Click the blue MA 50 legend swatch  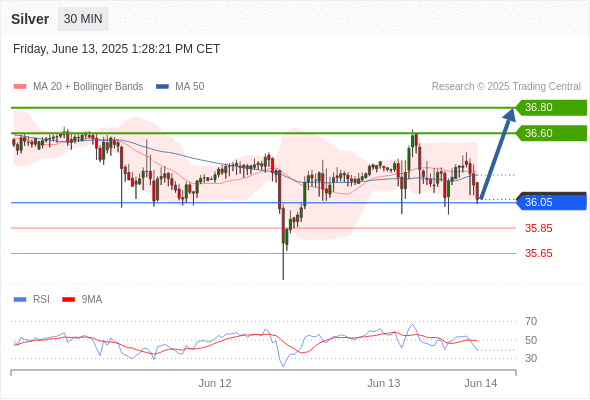[x=162, y=87]
